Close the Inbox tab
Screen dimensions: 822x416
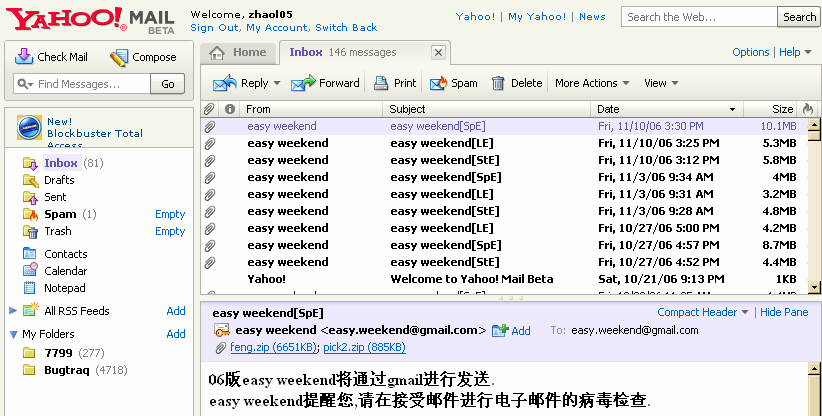click(x=438, y=53)
